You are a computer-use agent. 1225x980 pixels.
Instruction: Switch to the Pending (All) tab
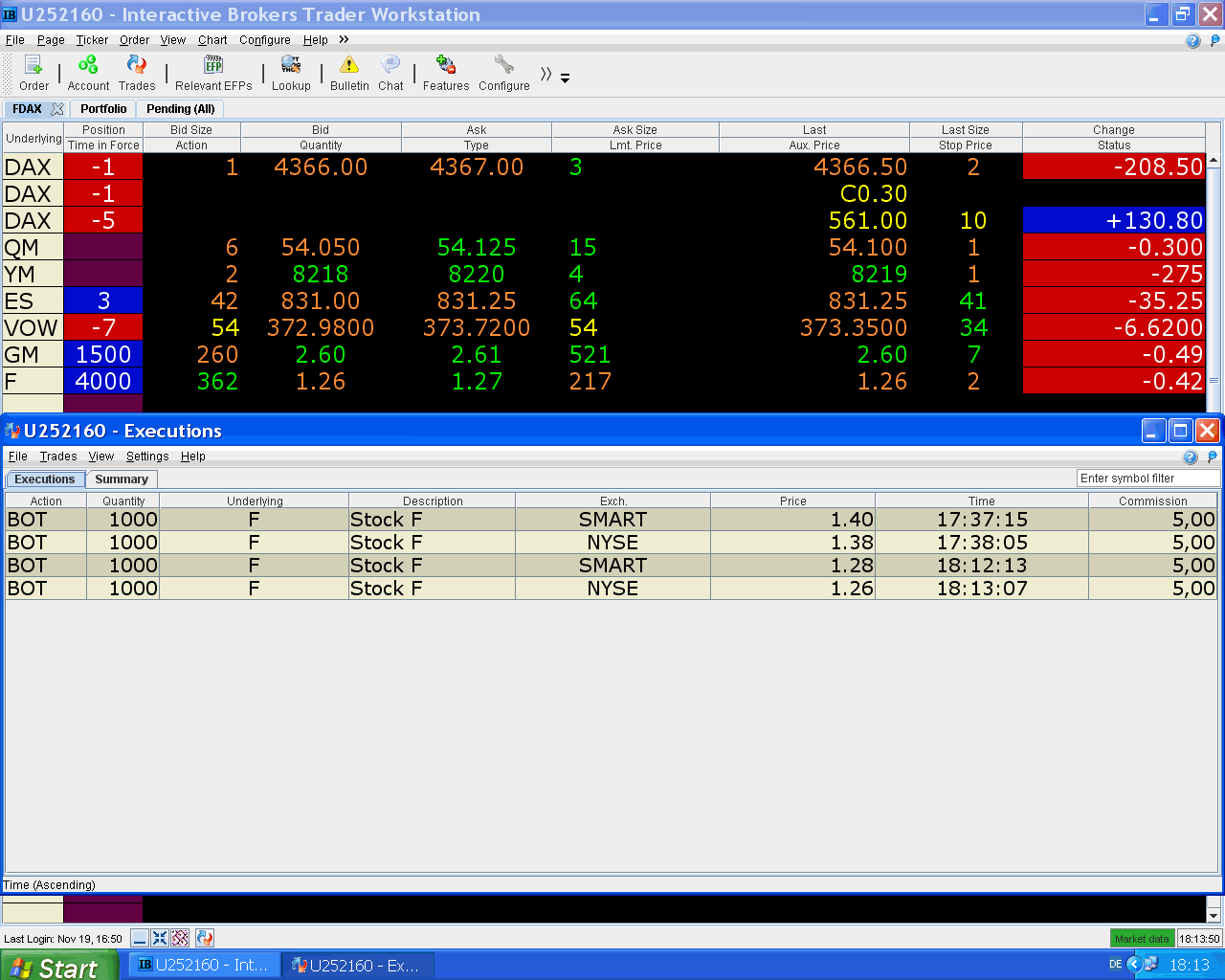tap(181, 109)
